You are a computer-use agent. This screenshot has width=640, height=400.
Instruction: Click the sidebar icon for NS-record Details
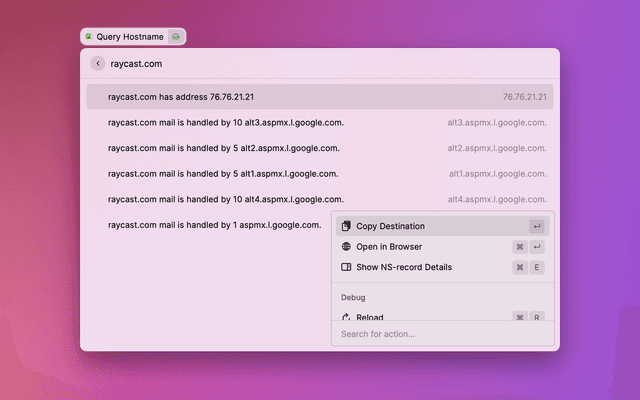click(346, 267)
